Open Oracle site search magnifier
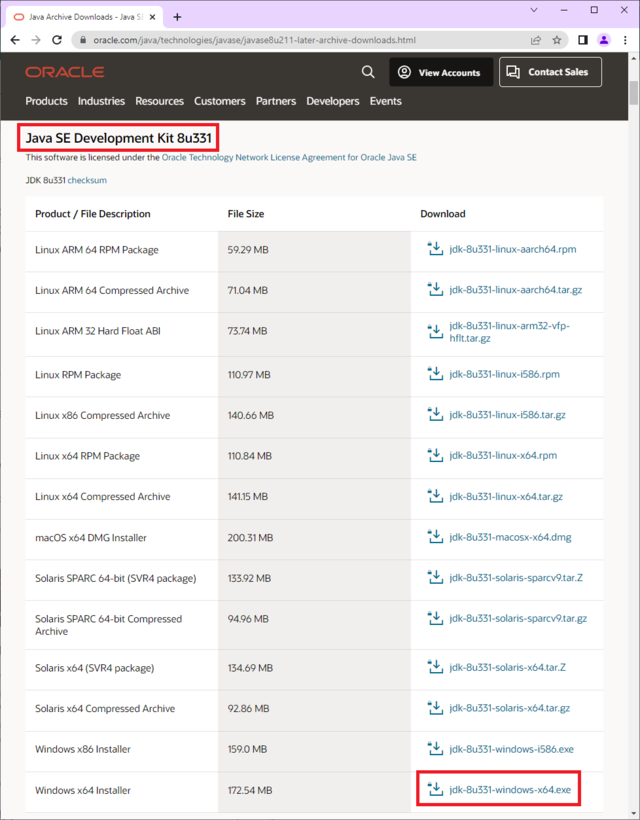 pos(368,72)
